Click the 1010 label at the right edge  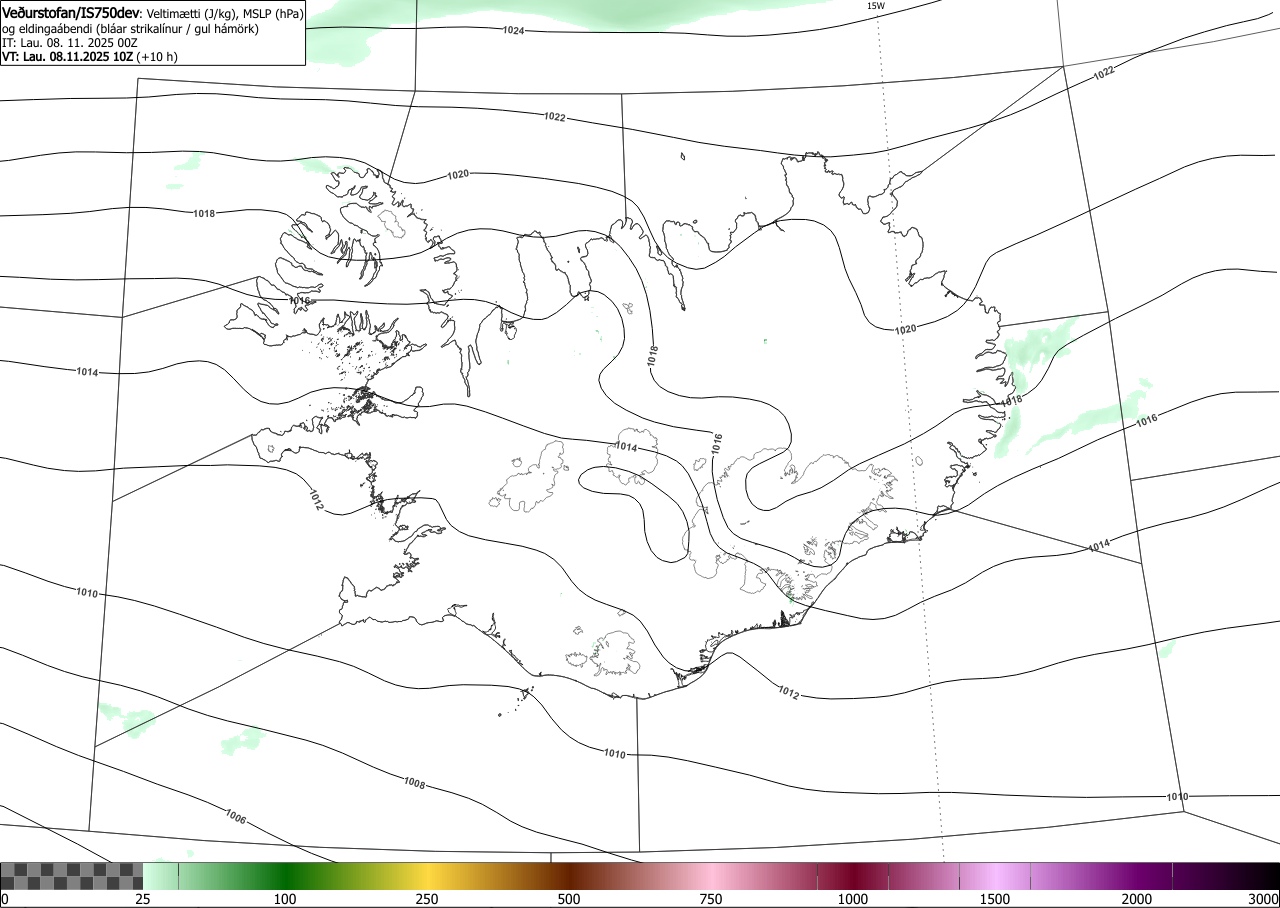click(x=1177, y=797)
